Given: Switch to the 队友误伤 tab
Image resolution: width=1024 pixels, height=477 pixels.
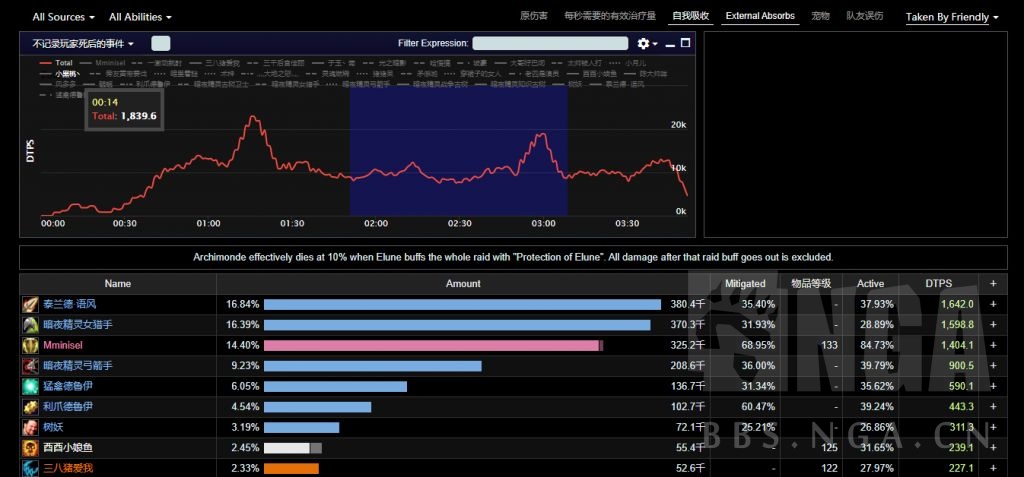Looking at the screenshot, I should [865, 16].
